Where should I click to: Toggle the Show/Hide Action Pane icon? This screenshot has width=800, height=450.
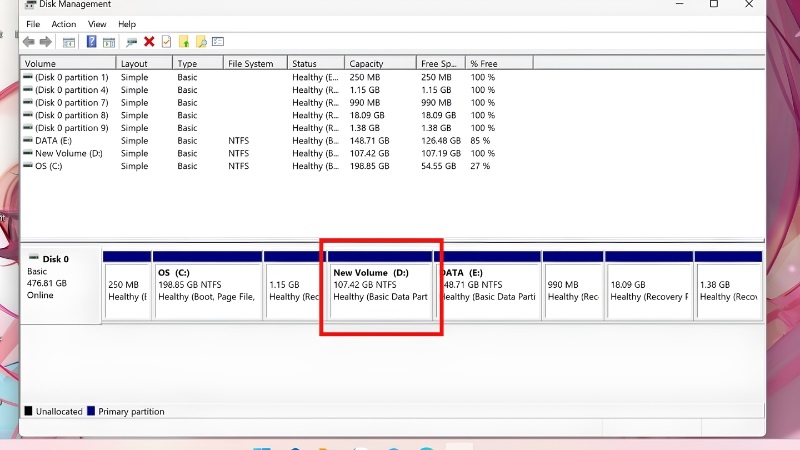(109, 42)
